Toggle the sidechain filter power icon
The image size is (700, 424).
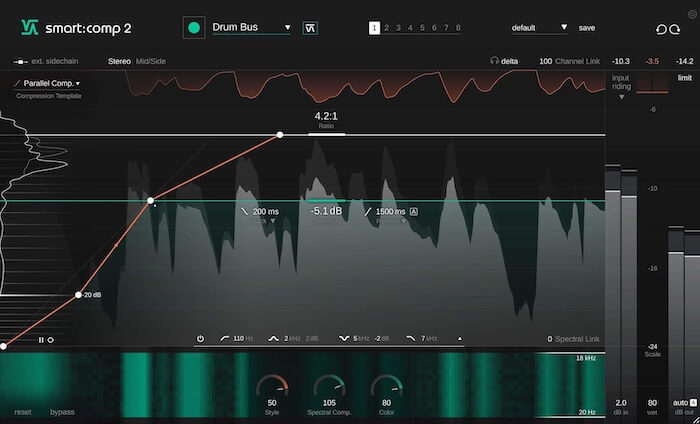click(200, 339)
